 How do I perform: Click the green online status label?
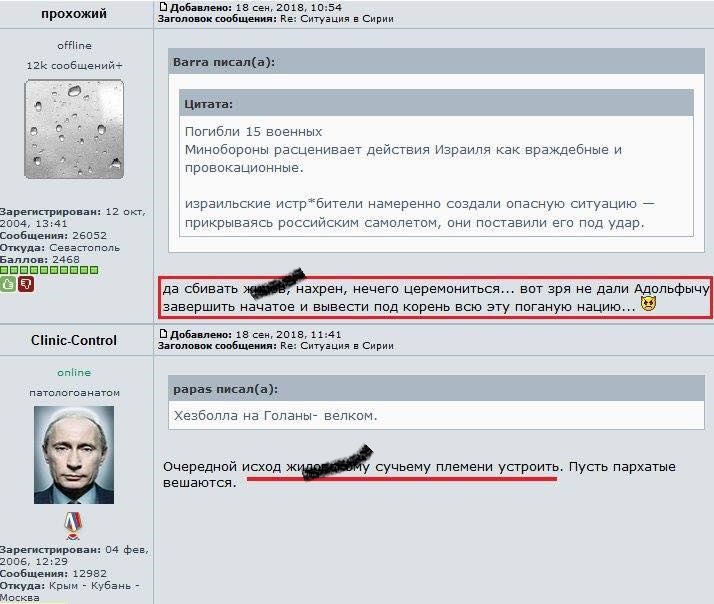click(74, 373)
